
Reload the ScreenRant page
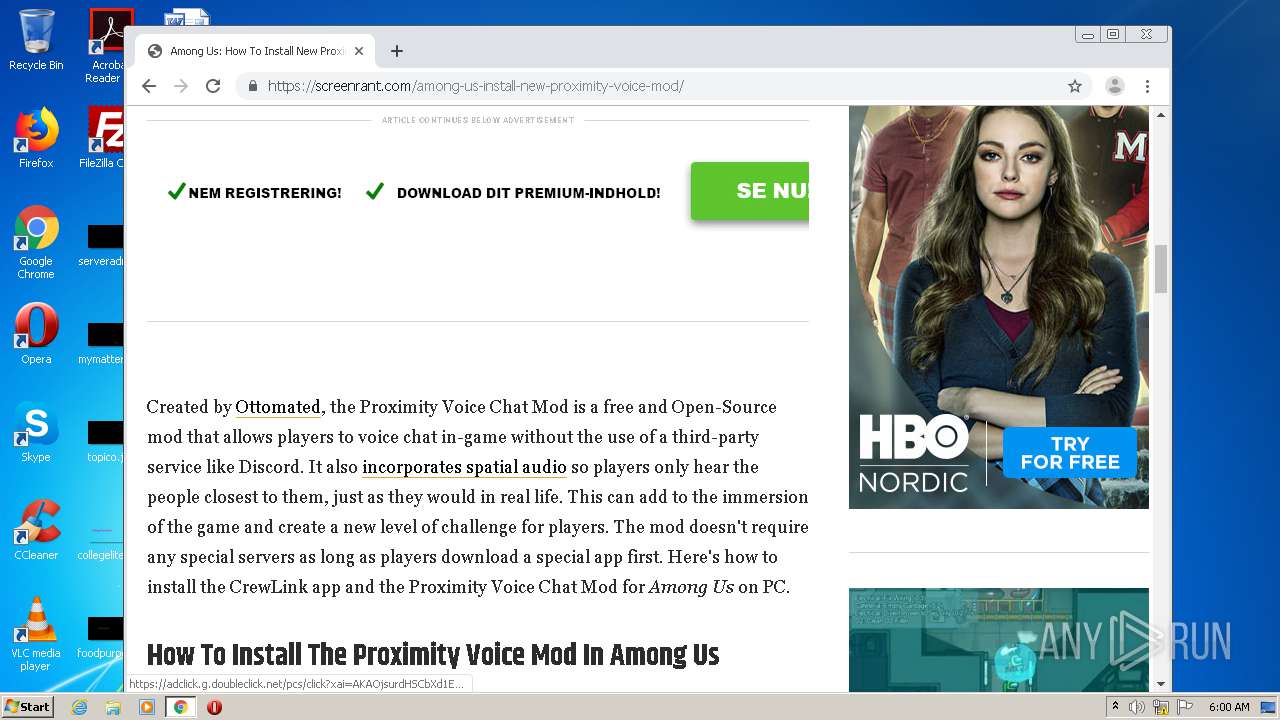coord(213,86)
